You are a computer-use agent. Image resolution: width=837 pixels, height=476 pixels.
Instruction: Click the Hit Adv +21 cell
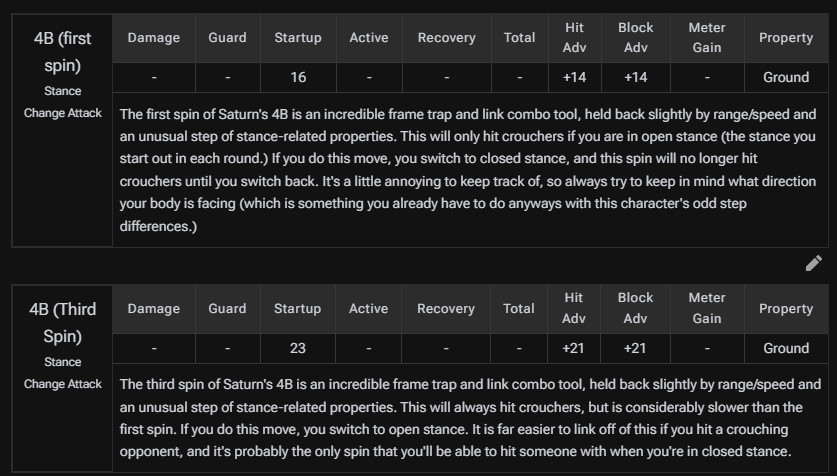pyautogui.click(x=573, y=348)
